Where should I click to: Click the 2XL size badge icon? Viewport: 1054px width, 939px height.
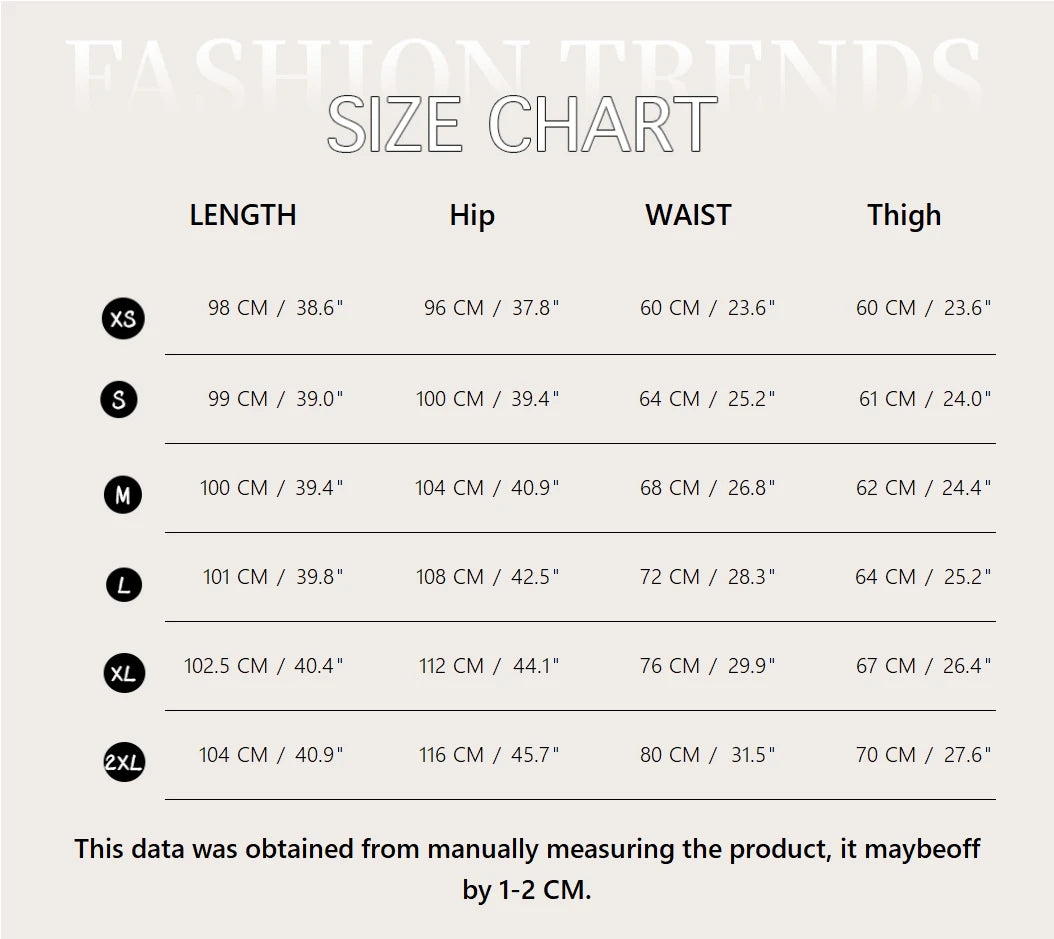124,763
